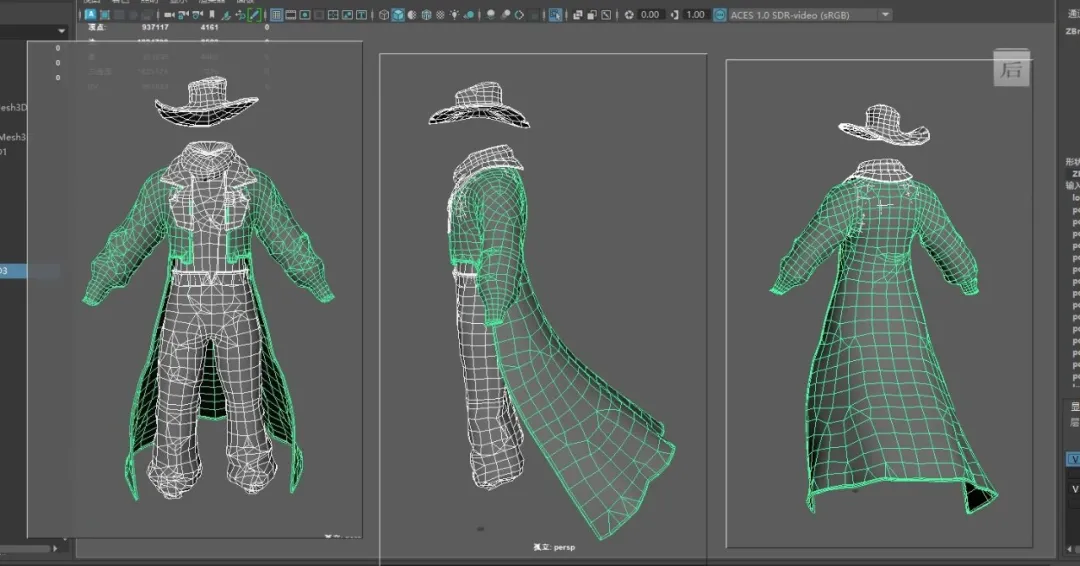Click the Select Camera icon
This screenshot has width=1080, height=566.
tap(169, 14)
